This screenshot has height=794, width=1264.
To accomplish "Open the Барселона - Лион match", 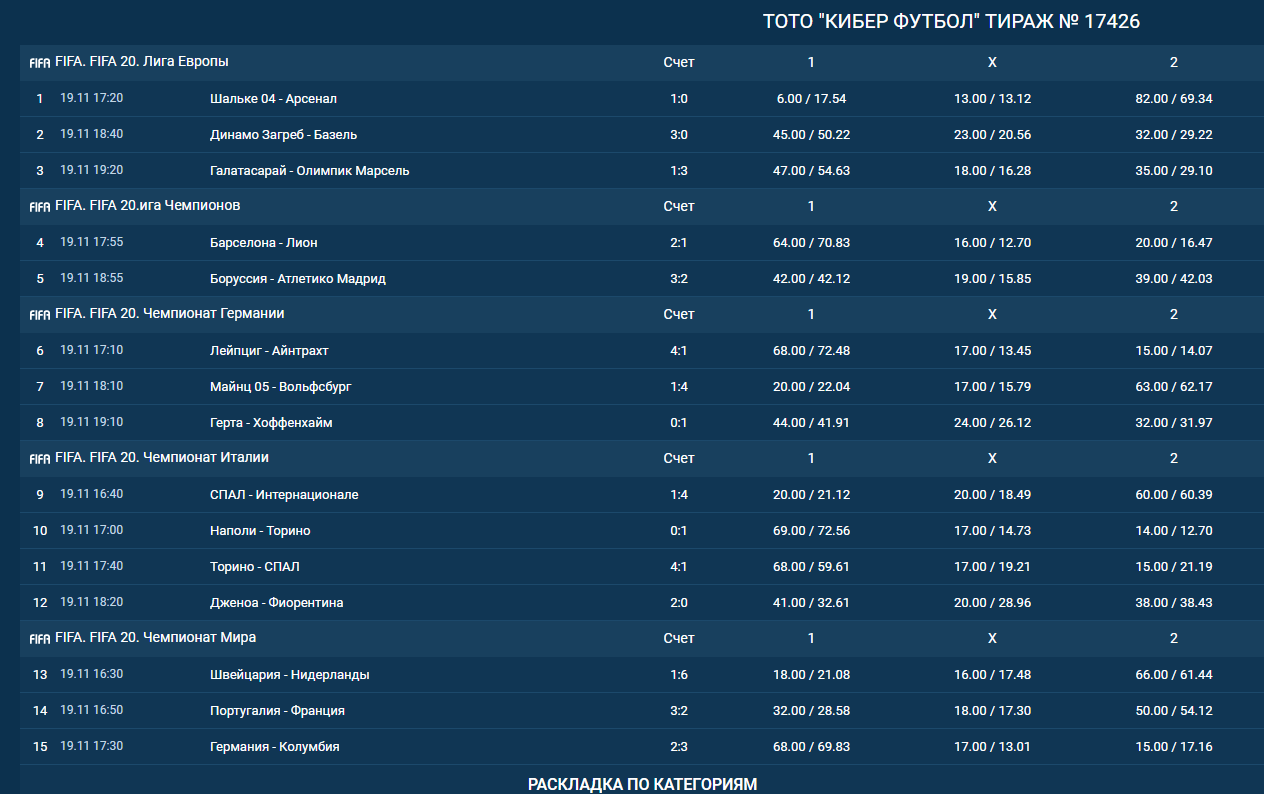I will tap(264, 243).
